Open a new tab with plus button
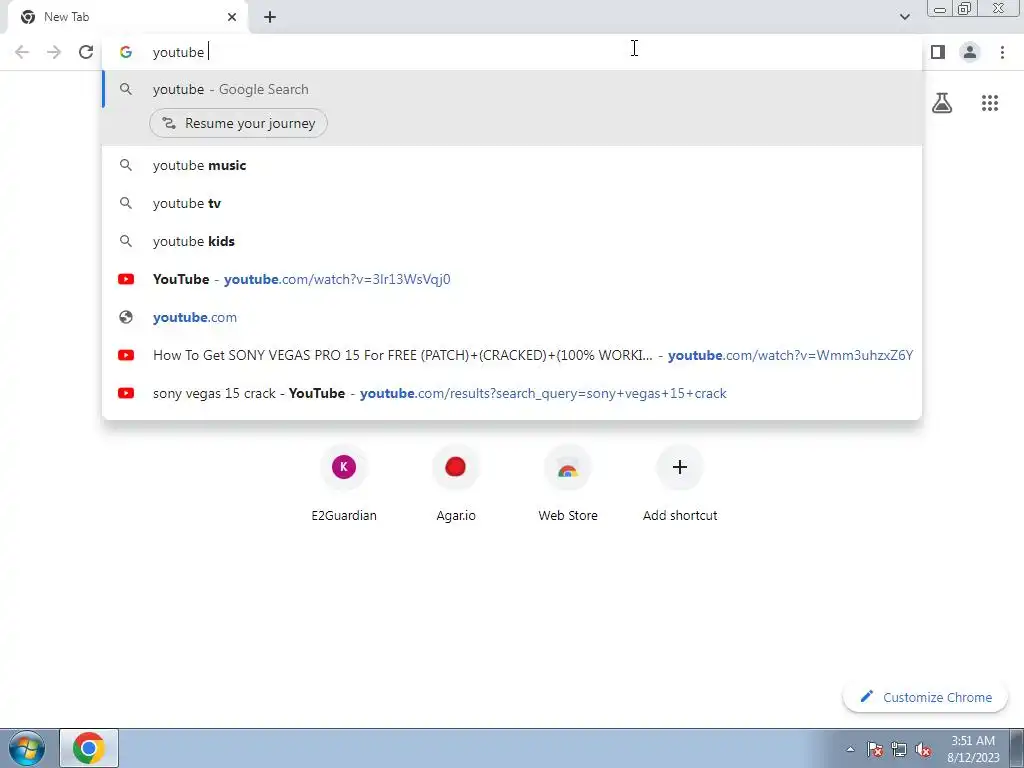 [x=270, y=17]
